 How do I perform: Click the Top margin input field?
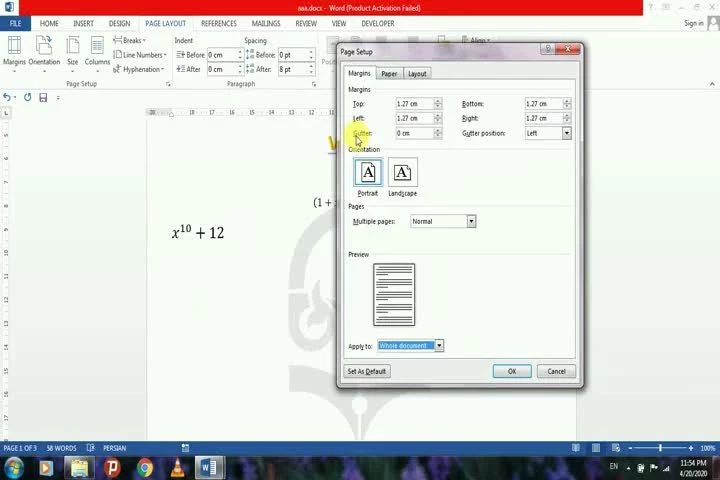(x=414, y=104)
